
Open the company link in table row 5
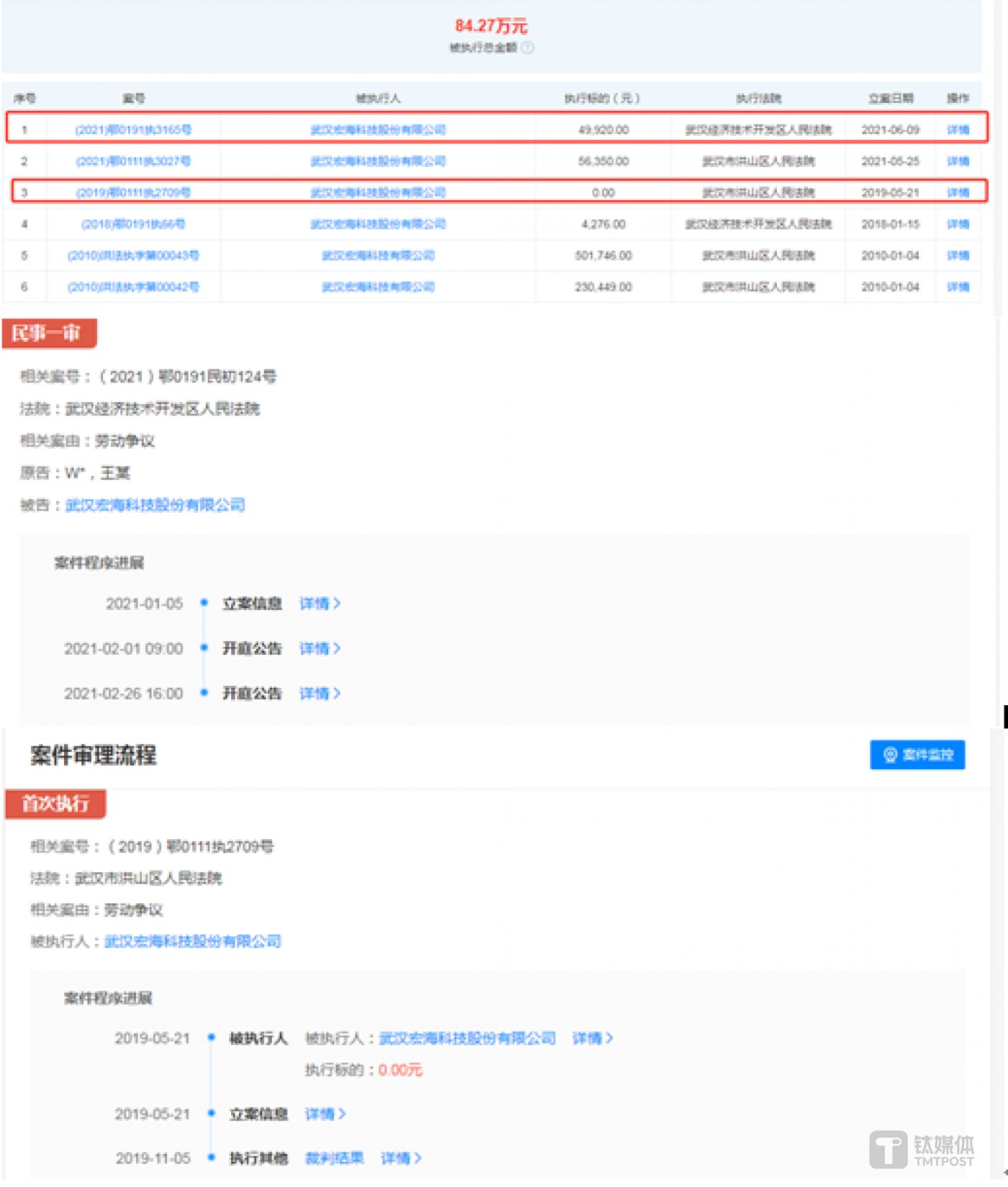click(378, 256)
